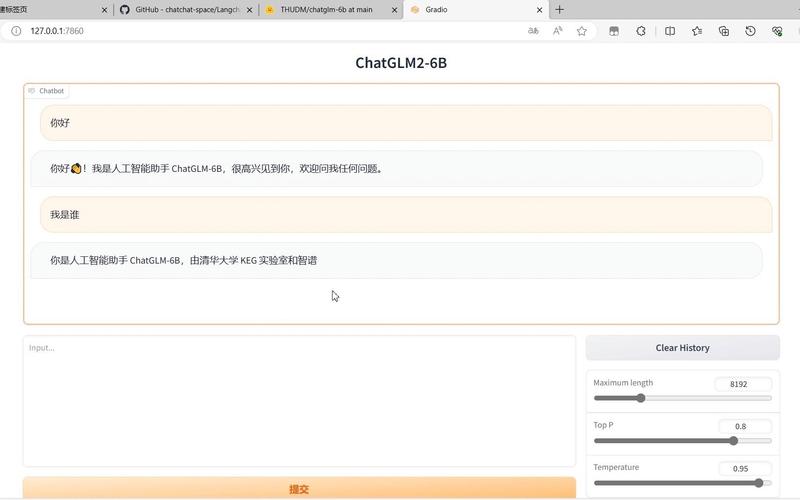Click the Maximum length value box 8192
The height and width of the screenshot is (500, 800).
[x=743, y=384]
